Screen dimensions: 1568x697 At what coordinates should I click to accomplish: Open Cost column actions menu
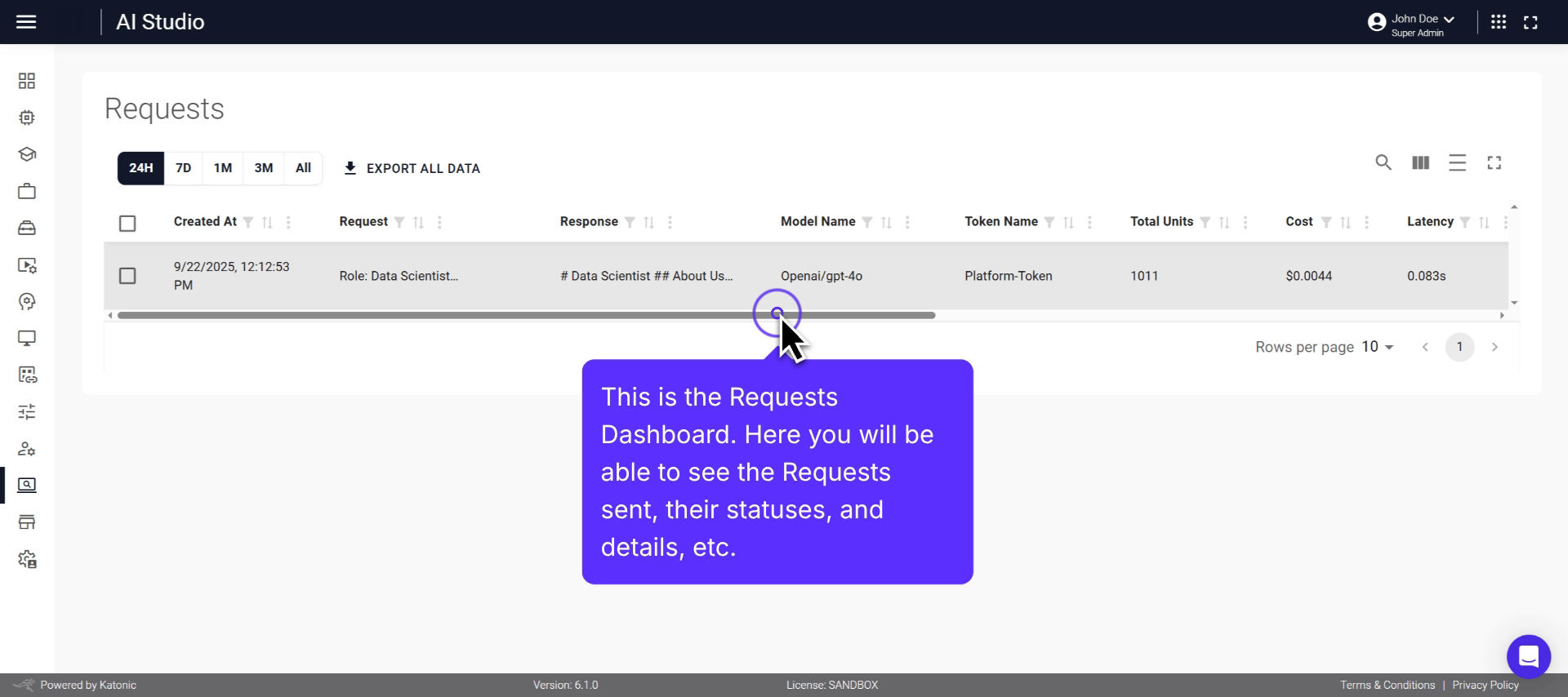[x=1366, y=222]
